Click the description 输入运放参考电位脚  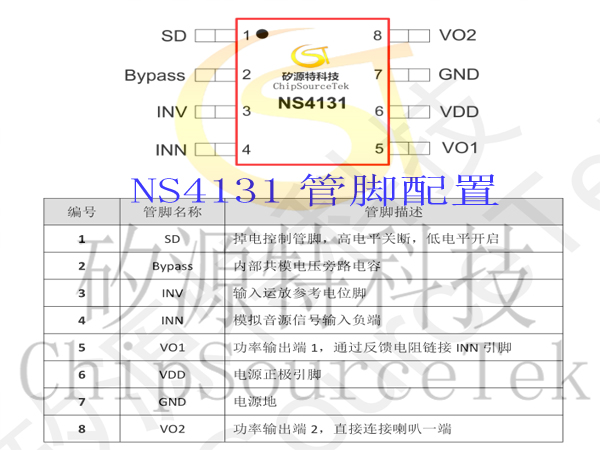click(x=300, y=293)
